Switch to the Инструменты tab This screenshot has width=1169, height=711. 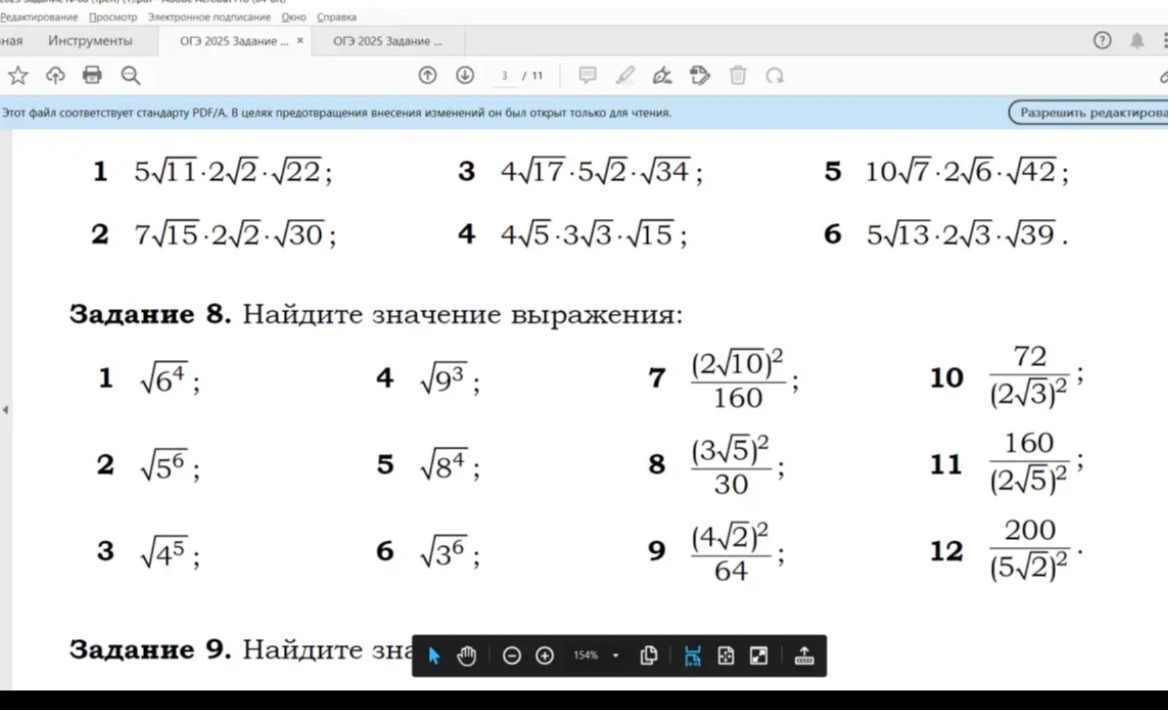click(x=90, y=40)
